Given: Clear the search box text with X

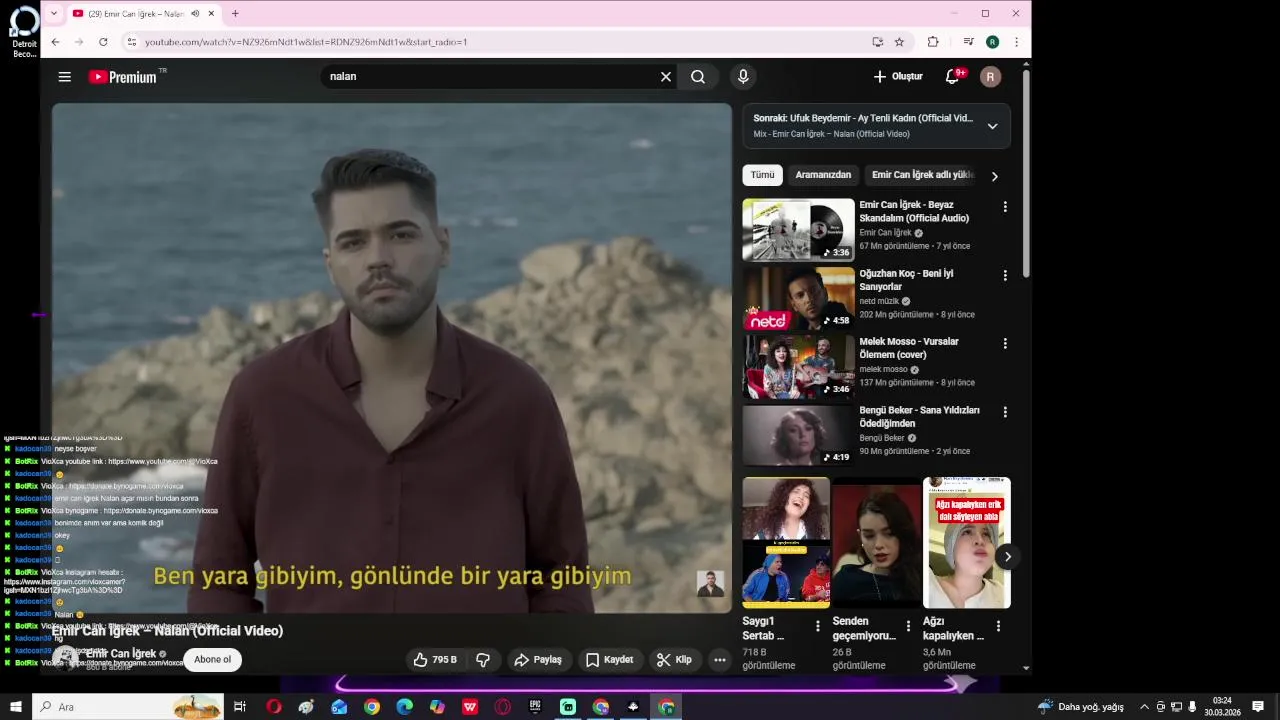Looking at the screenshot, I should 666,77.
